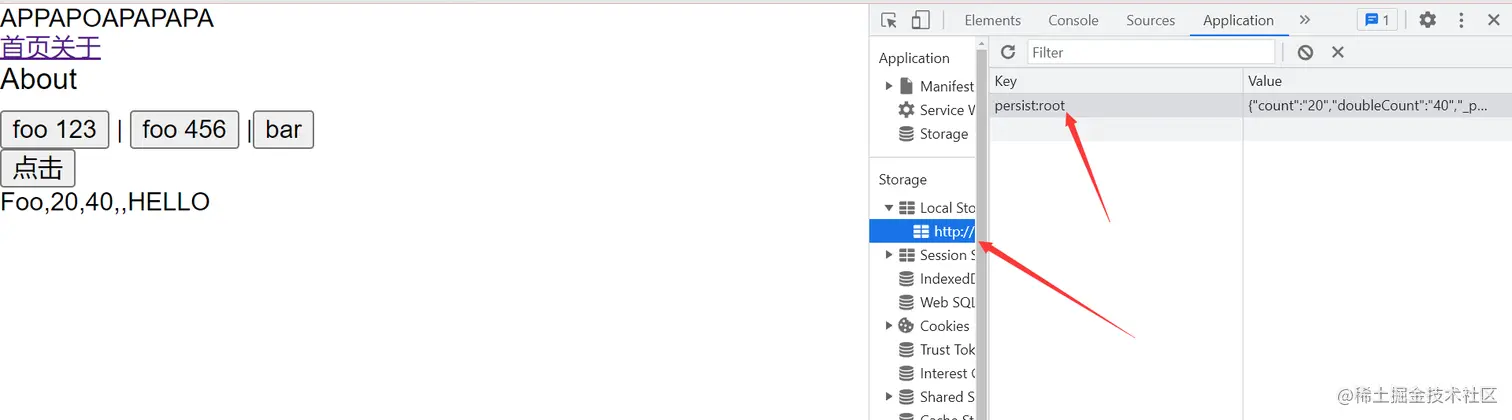The height and width of the screenshot is (420, 1512).
Task: Switch to the Console tab
Action: coord(1073,20)
